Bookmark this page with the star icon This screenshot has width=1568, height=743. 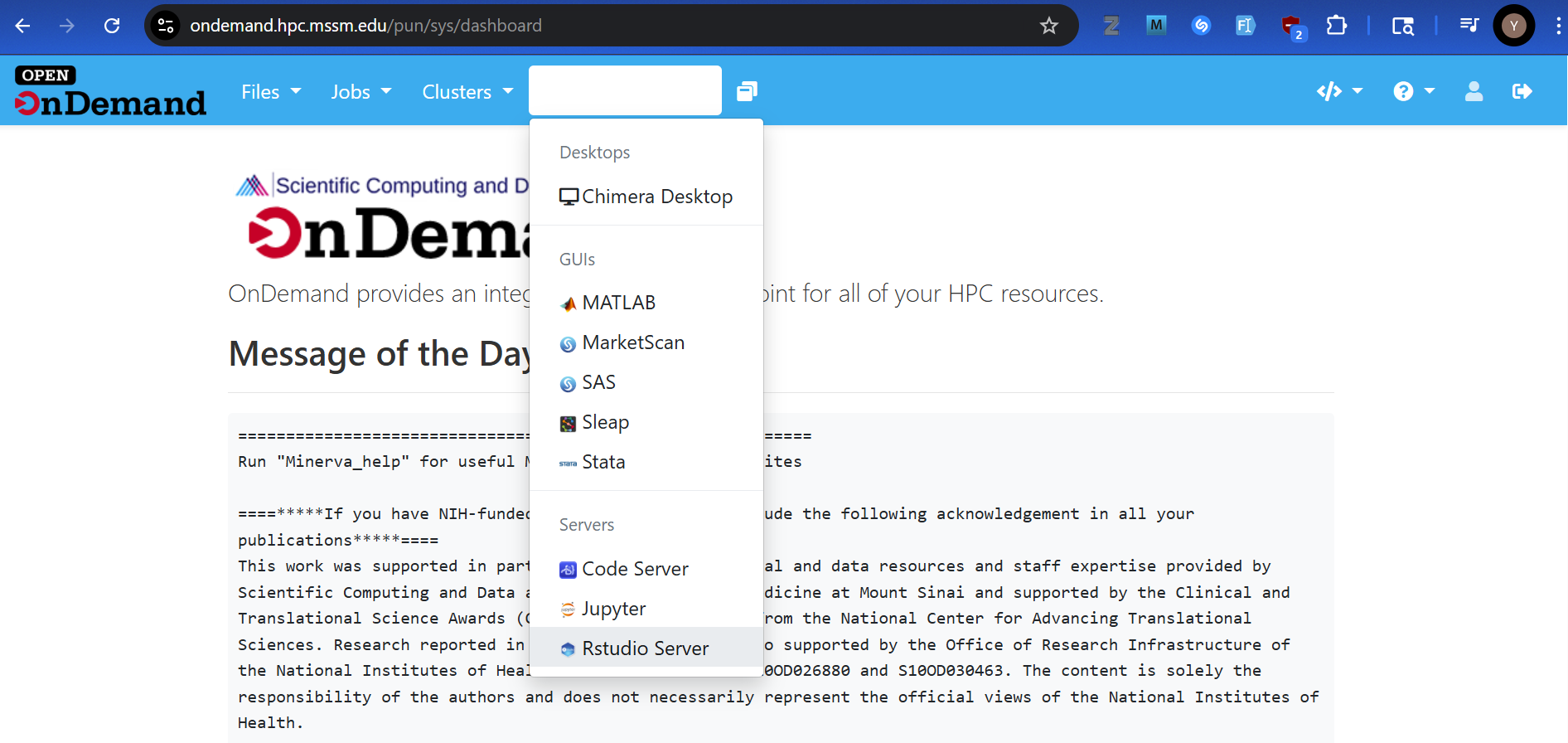coord(1049,26)
